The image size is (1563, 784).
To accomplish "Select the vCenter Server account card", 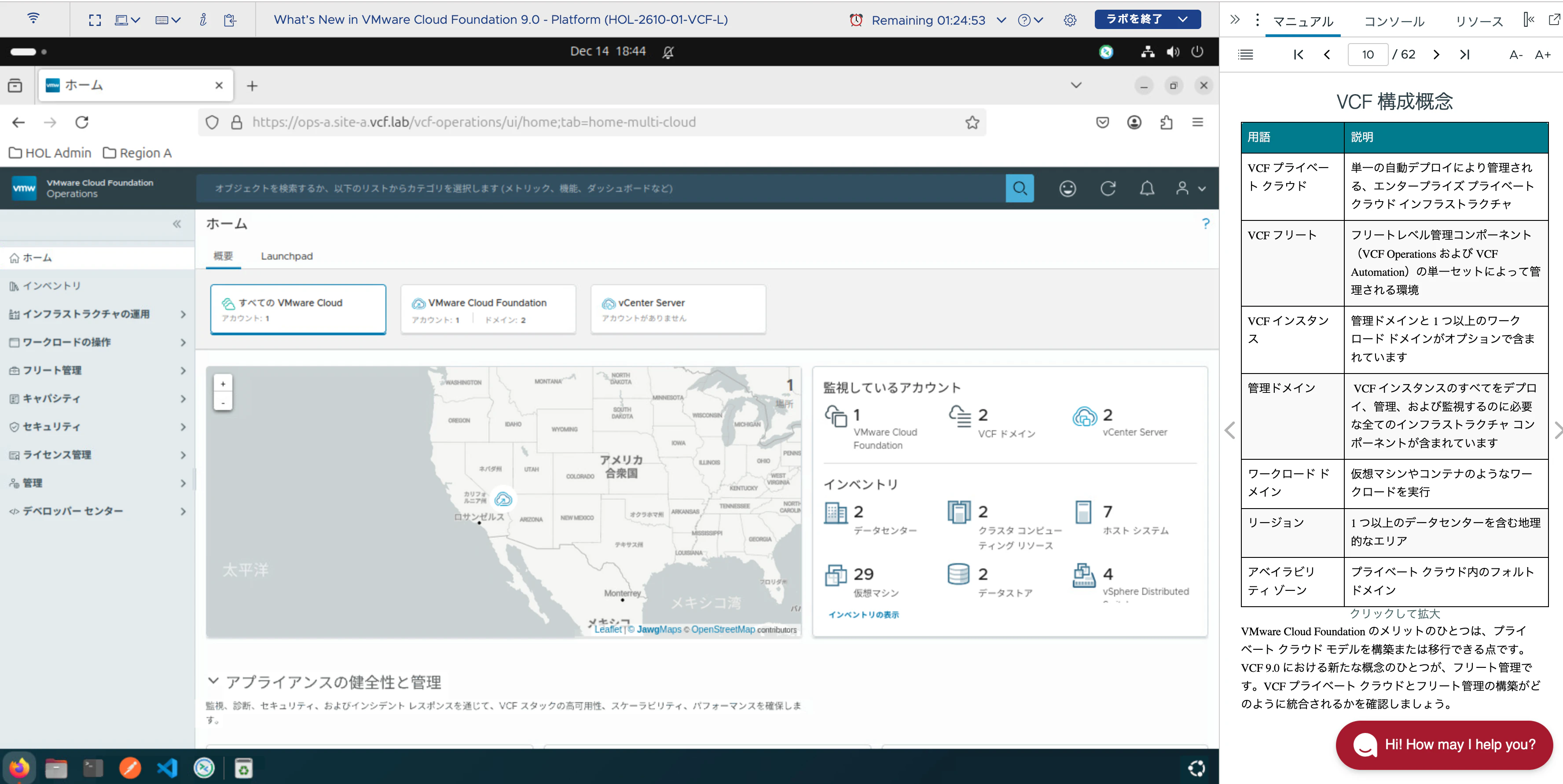I will click(678, 309).
